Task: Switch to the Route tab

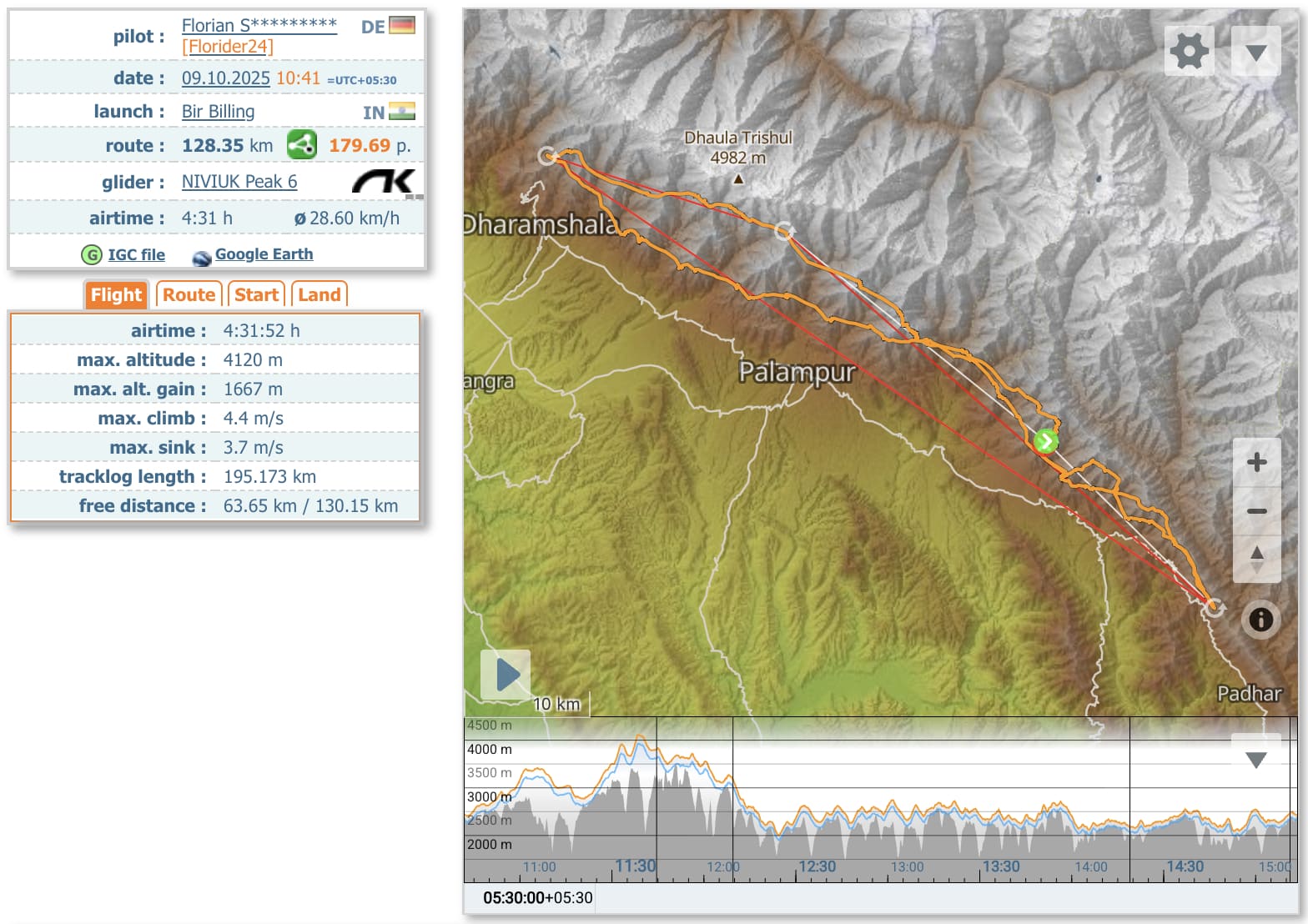Action: (x=189, y=295)
